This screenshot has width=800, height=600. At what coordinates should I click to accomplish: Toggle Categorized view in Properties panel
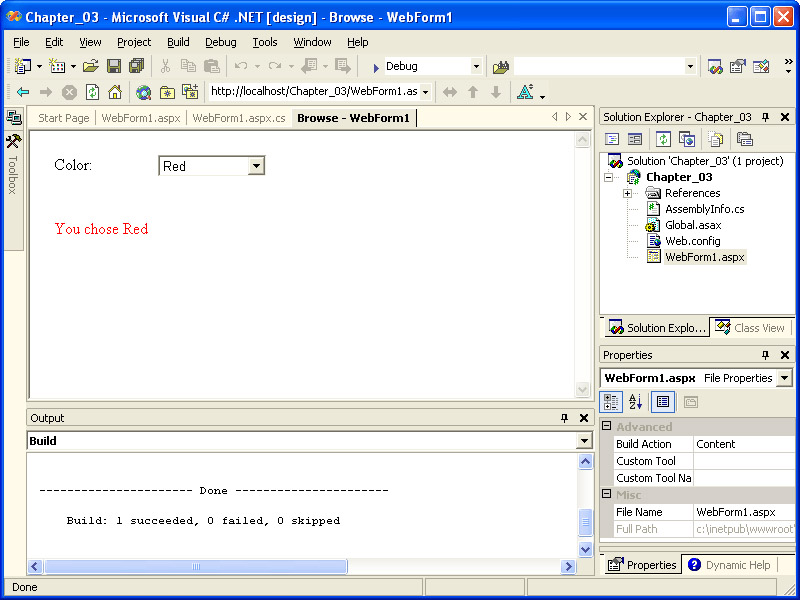coord(612,402)
